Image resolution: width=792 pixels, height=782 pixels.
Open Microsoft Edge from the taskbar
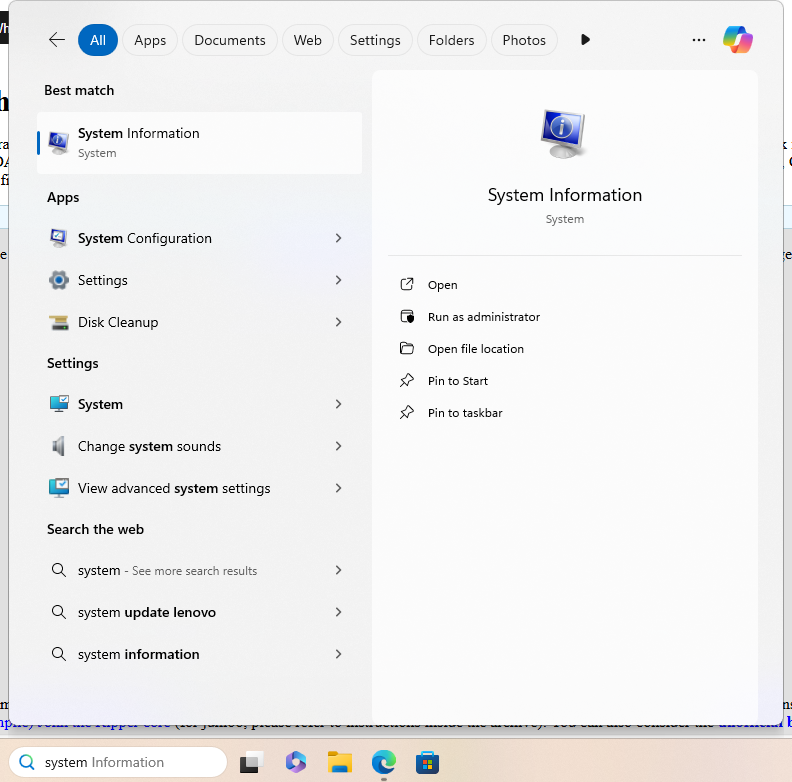tap(384, 762)
